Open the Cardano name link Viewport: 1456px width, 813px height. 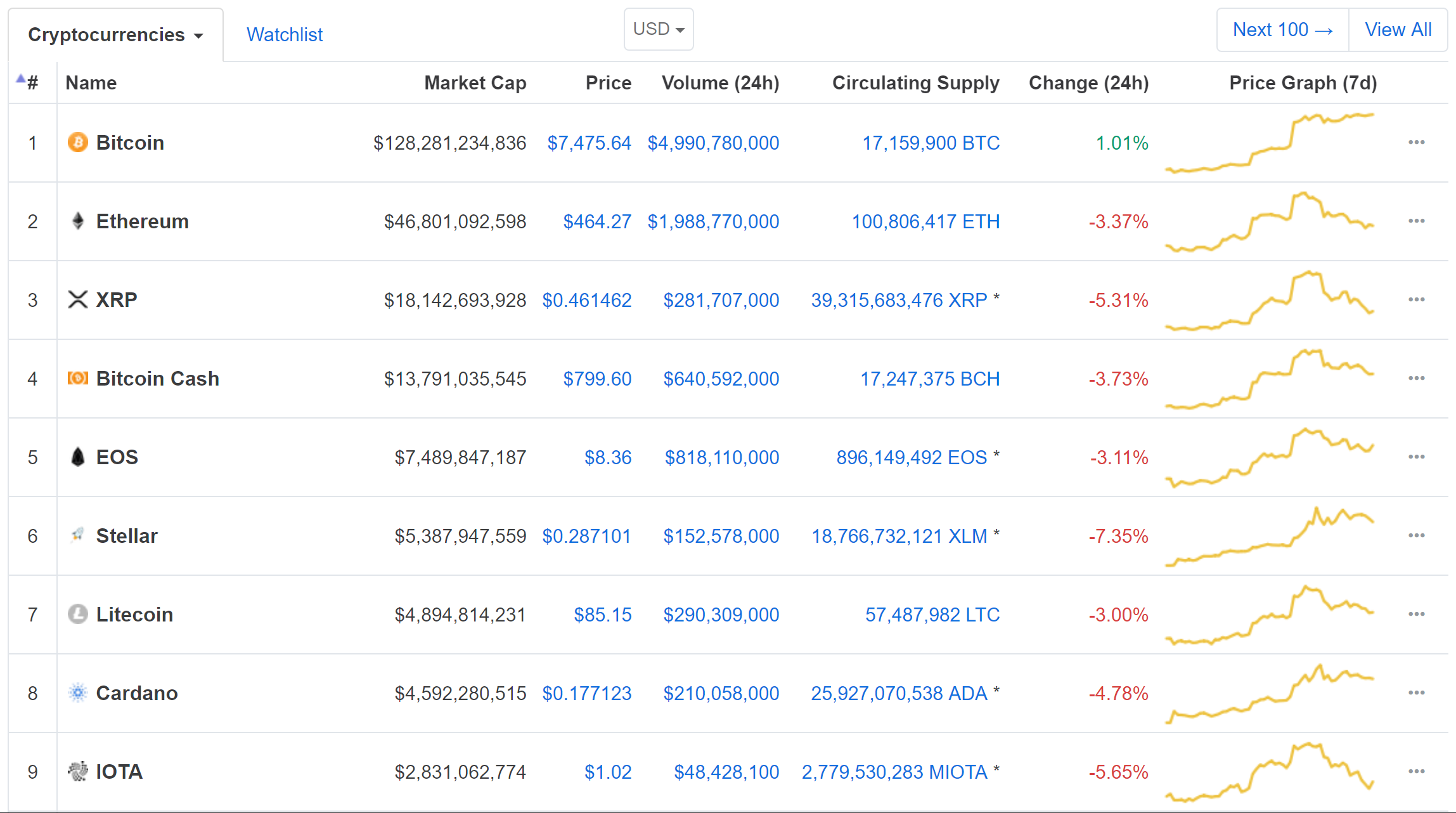point(137,693)
